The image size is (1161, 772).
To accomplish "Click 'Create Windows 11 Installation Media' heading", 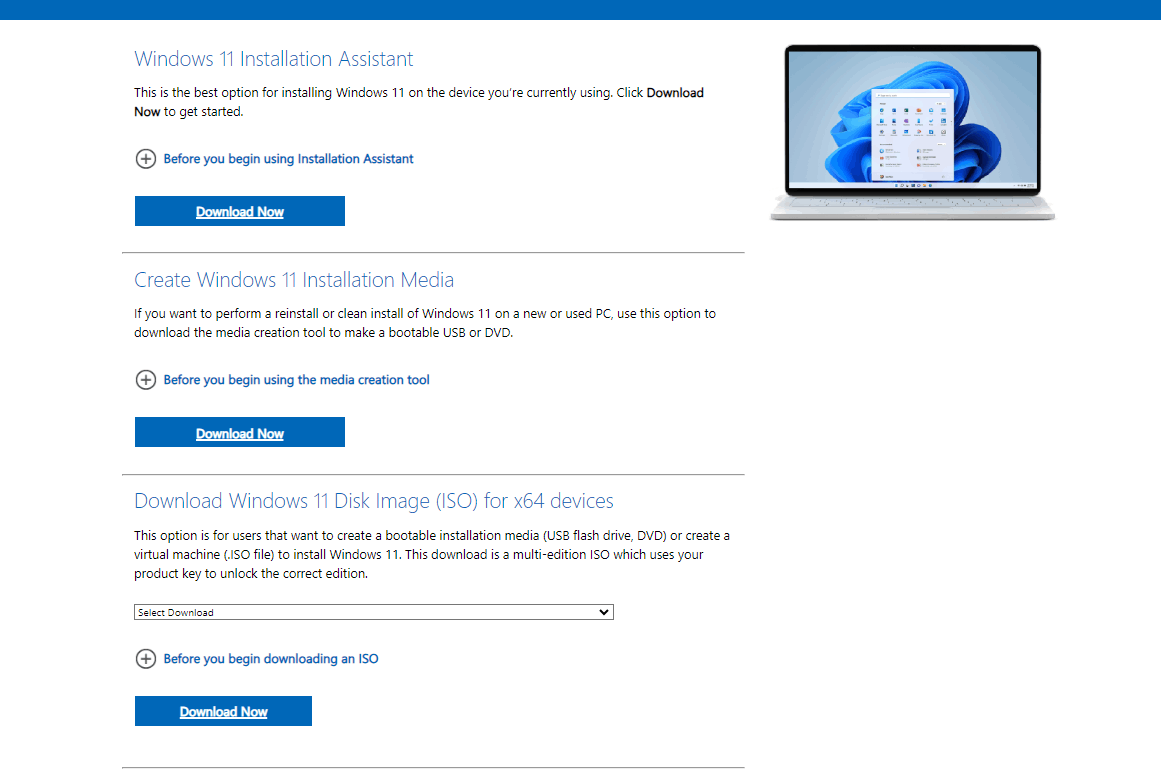I will [294, 280].
